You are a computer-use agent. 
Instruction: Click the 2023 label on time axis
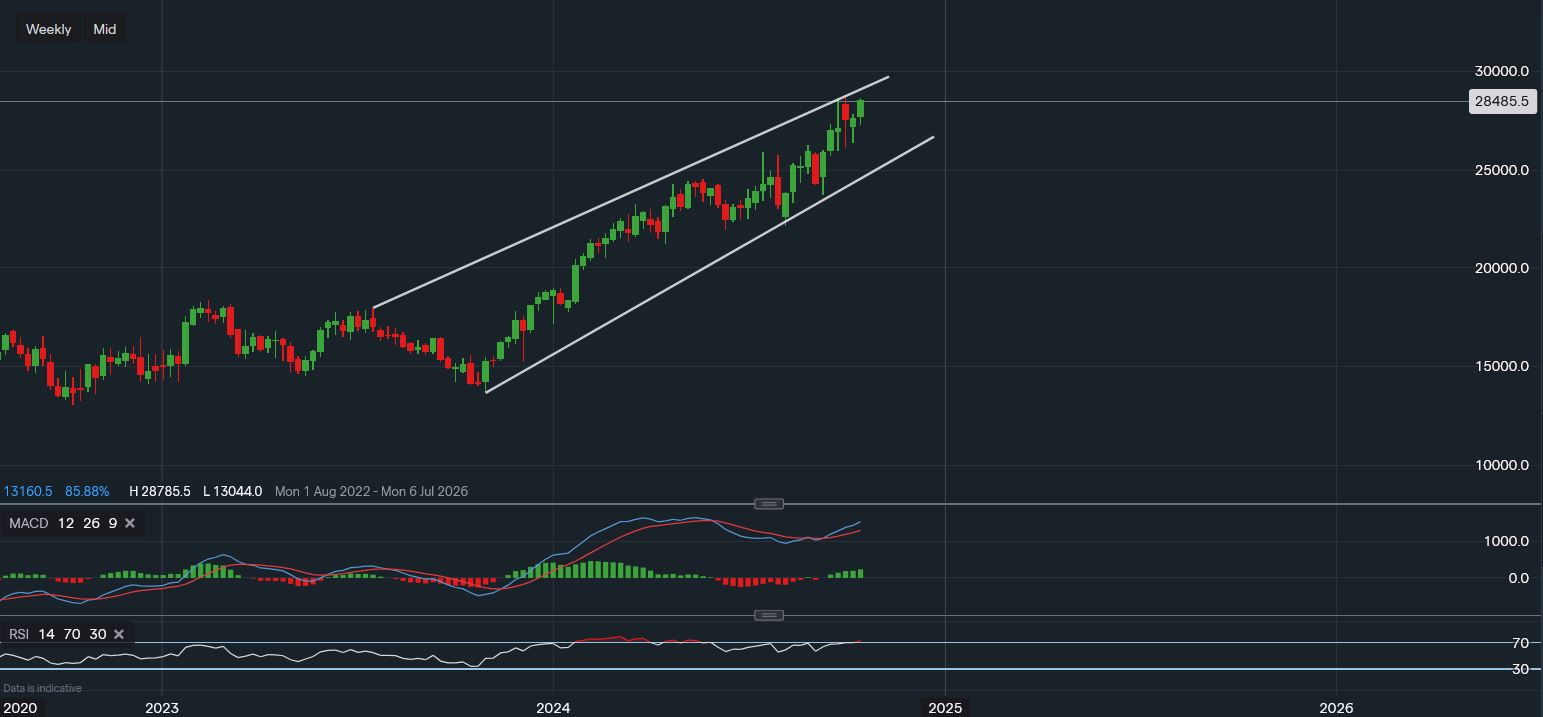tap(162, 708)
